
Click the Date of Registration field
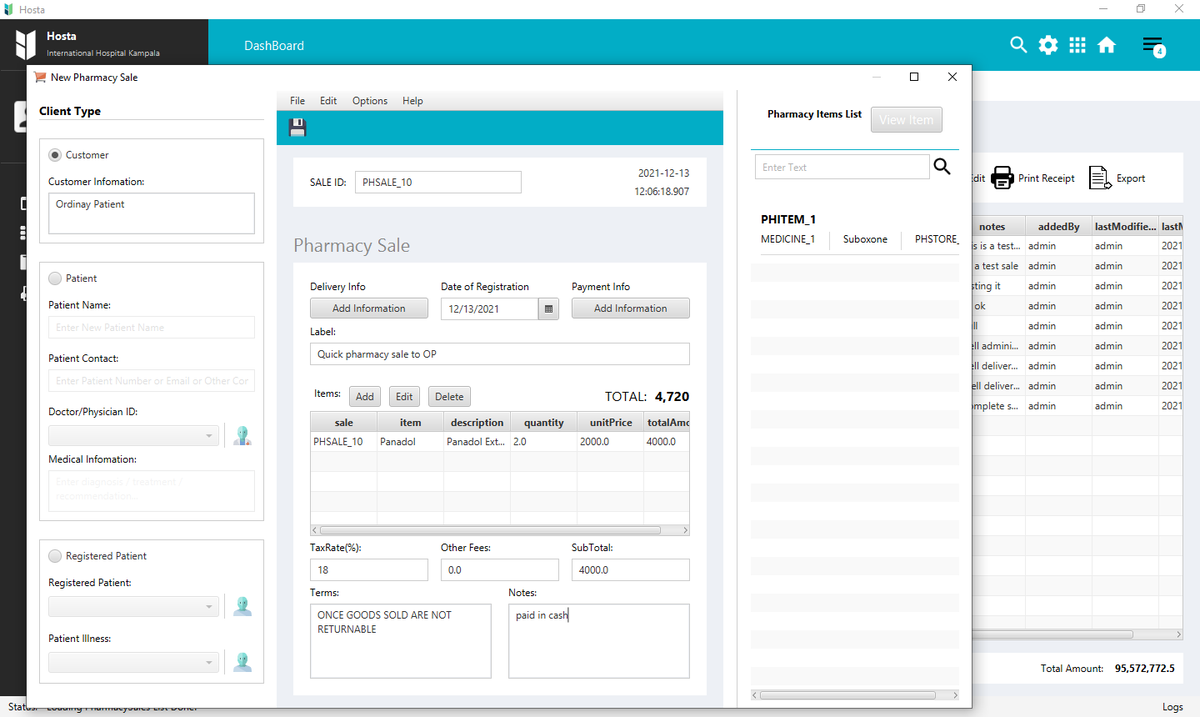point(490,309)
